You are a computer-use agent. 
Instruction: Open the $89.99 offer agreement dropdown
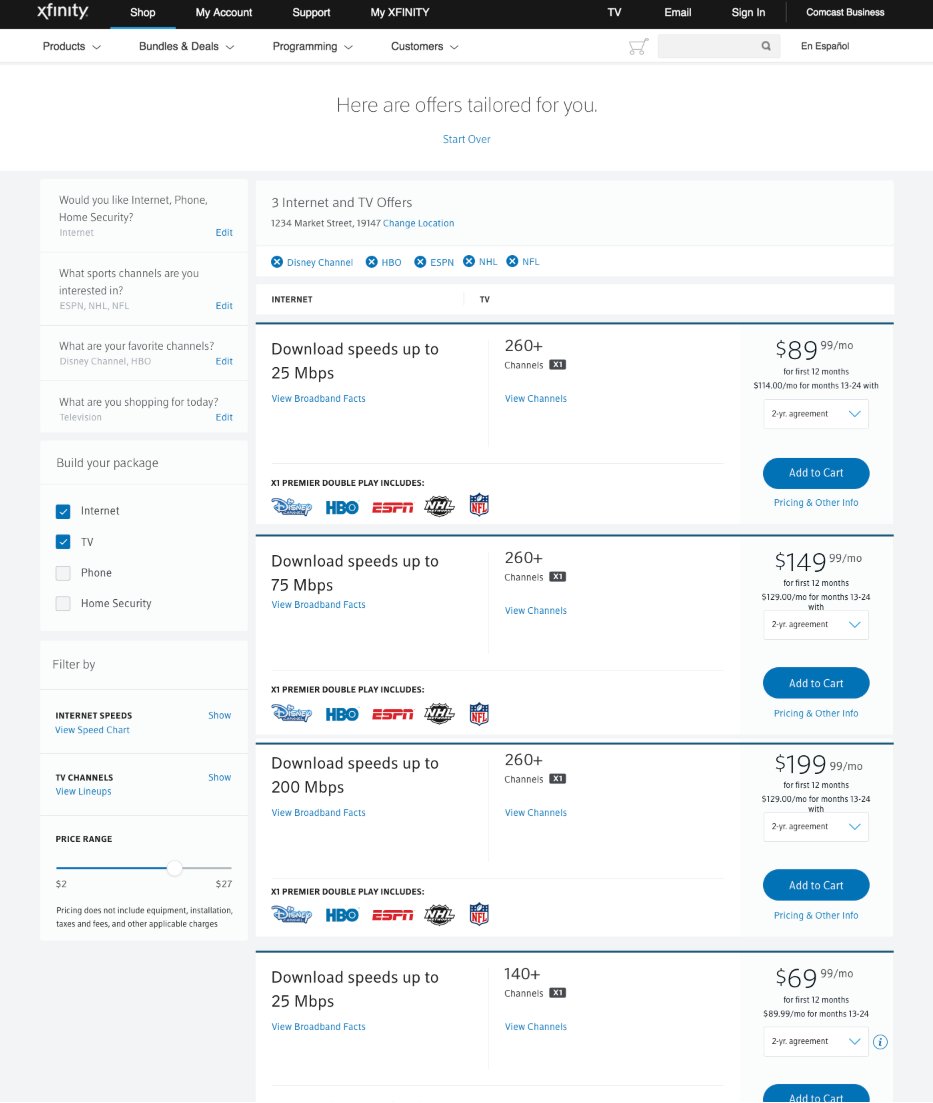816,414
